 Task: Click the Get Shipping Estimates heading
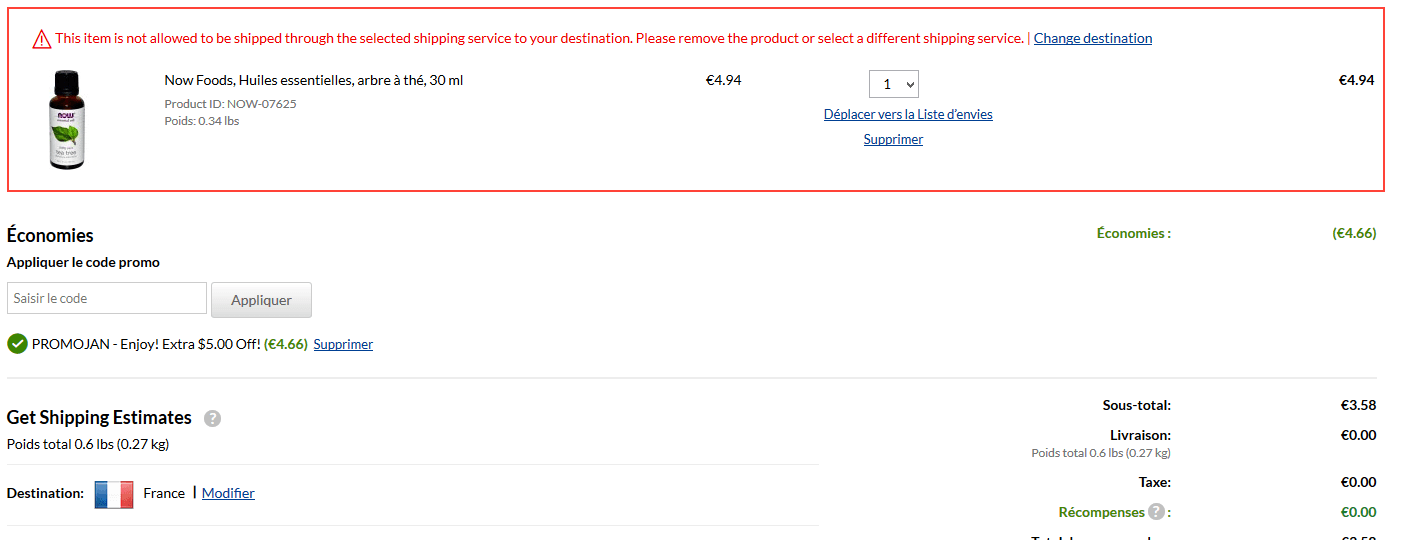(99, 418)
